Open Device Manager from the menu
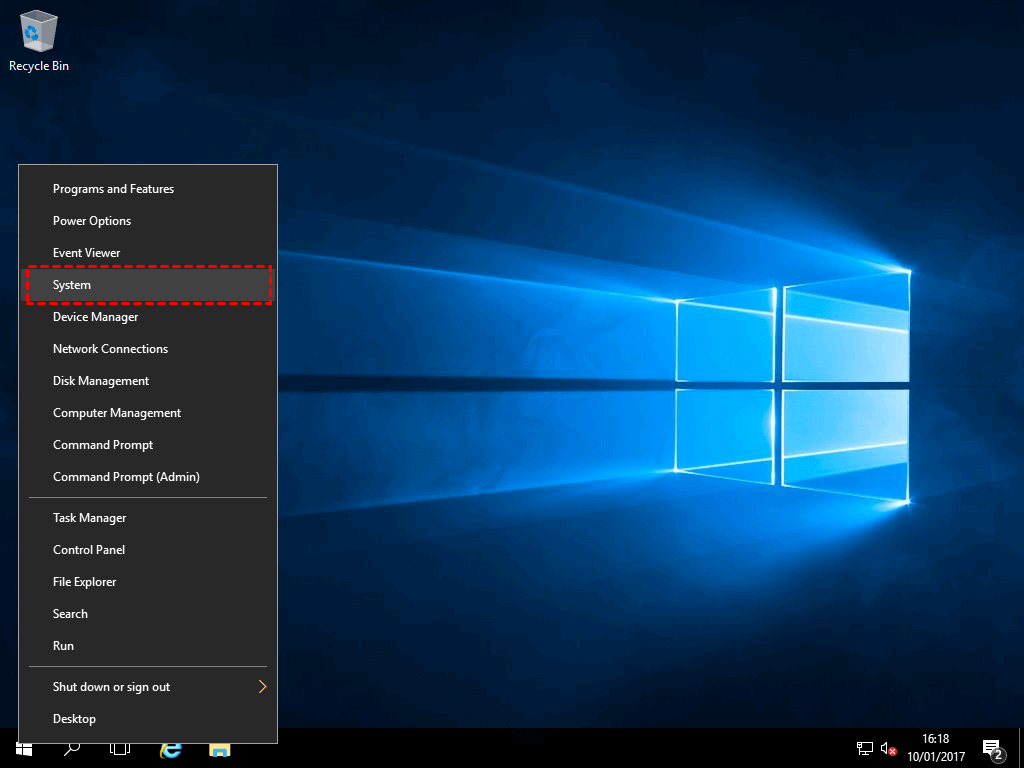Screen dimensions: 1024x768 [96, 317]
